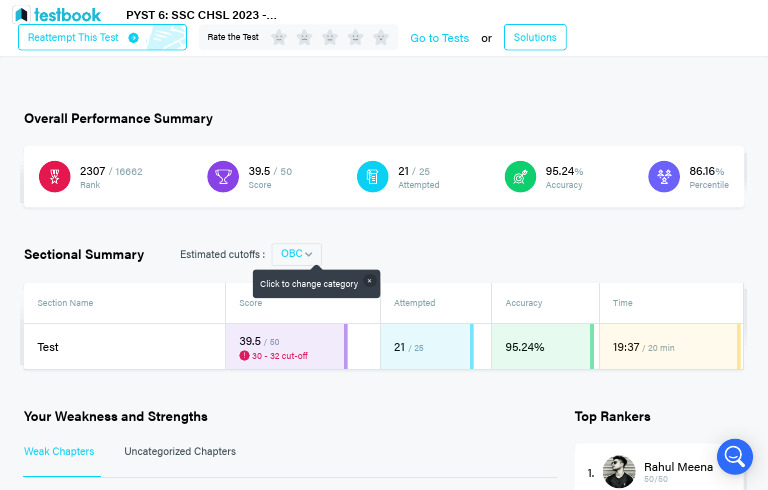
Task: Open the blue search chat bubble
Action: click(734, 457)
